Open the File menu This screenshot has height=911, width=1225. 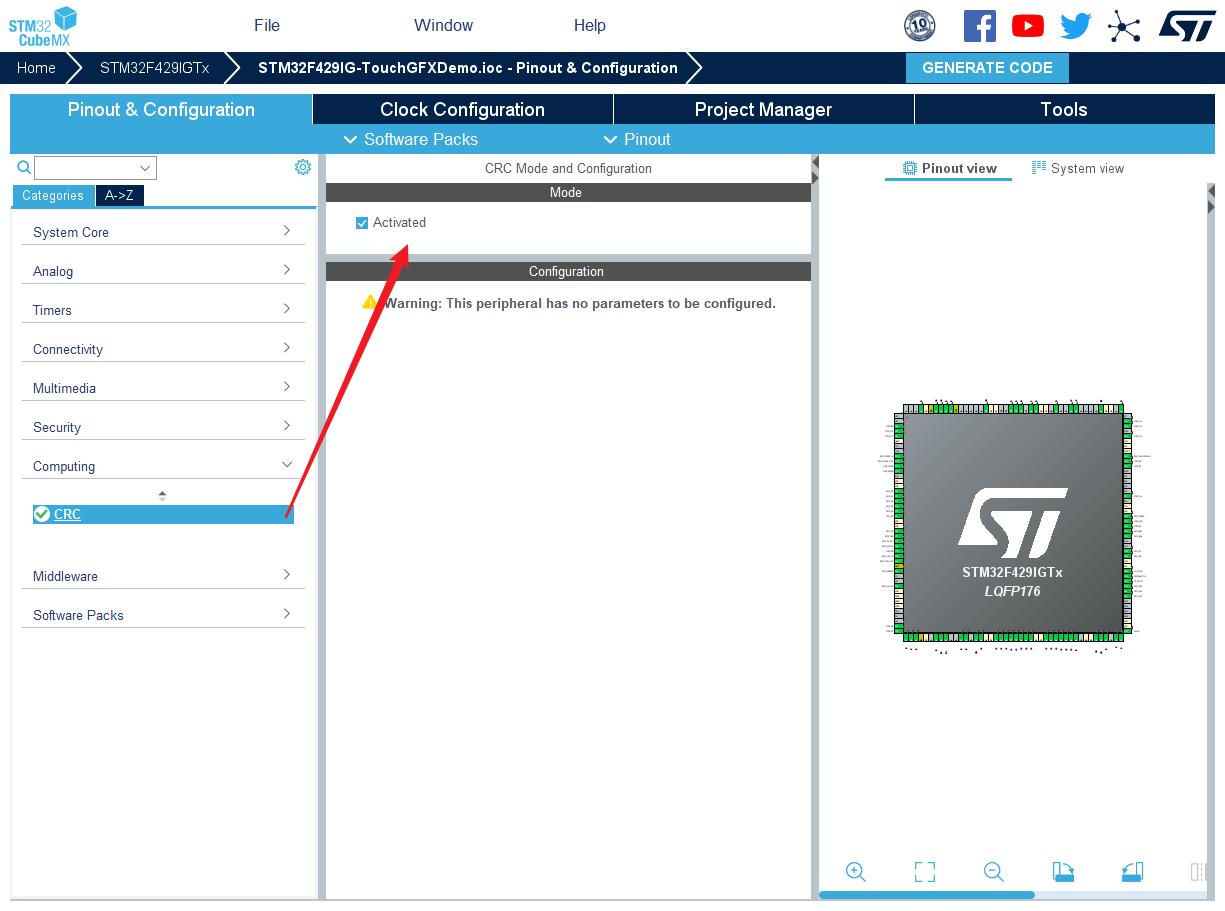tap(266, 25)
